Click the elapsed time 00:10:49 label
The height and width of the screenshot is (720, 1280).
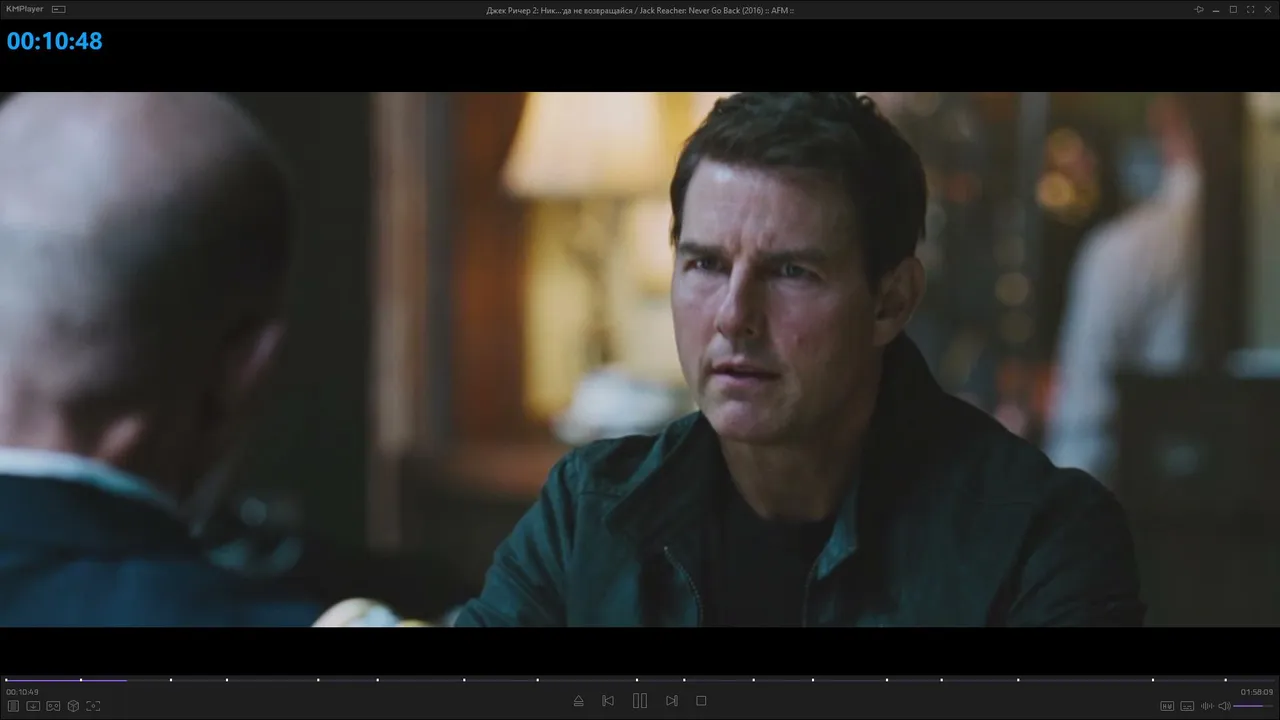pyautogui.click(x=22, y=692)
